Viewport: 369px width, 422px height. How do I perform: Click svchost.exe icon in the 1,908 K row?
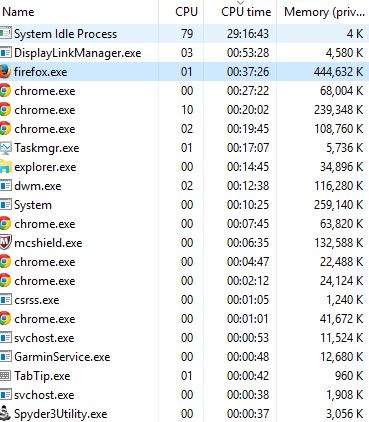pyautogui.click(x=5, y=394)
